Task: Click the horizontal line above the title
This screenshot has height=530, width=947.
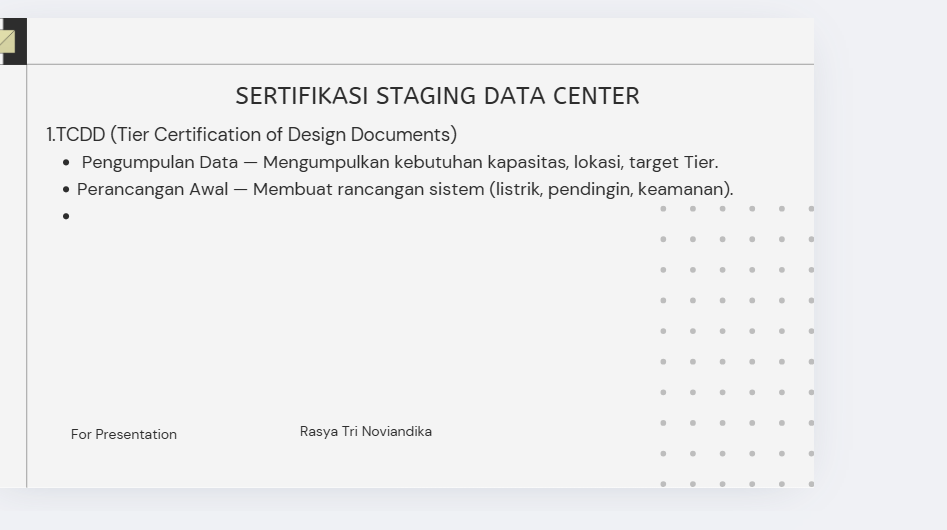Action: pyautogui.click(x=420, y=65)
